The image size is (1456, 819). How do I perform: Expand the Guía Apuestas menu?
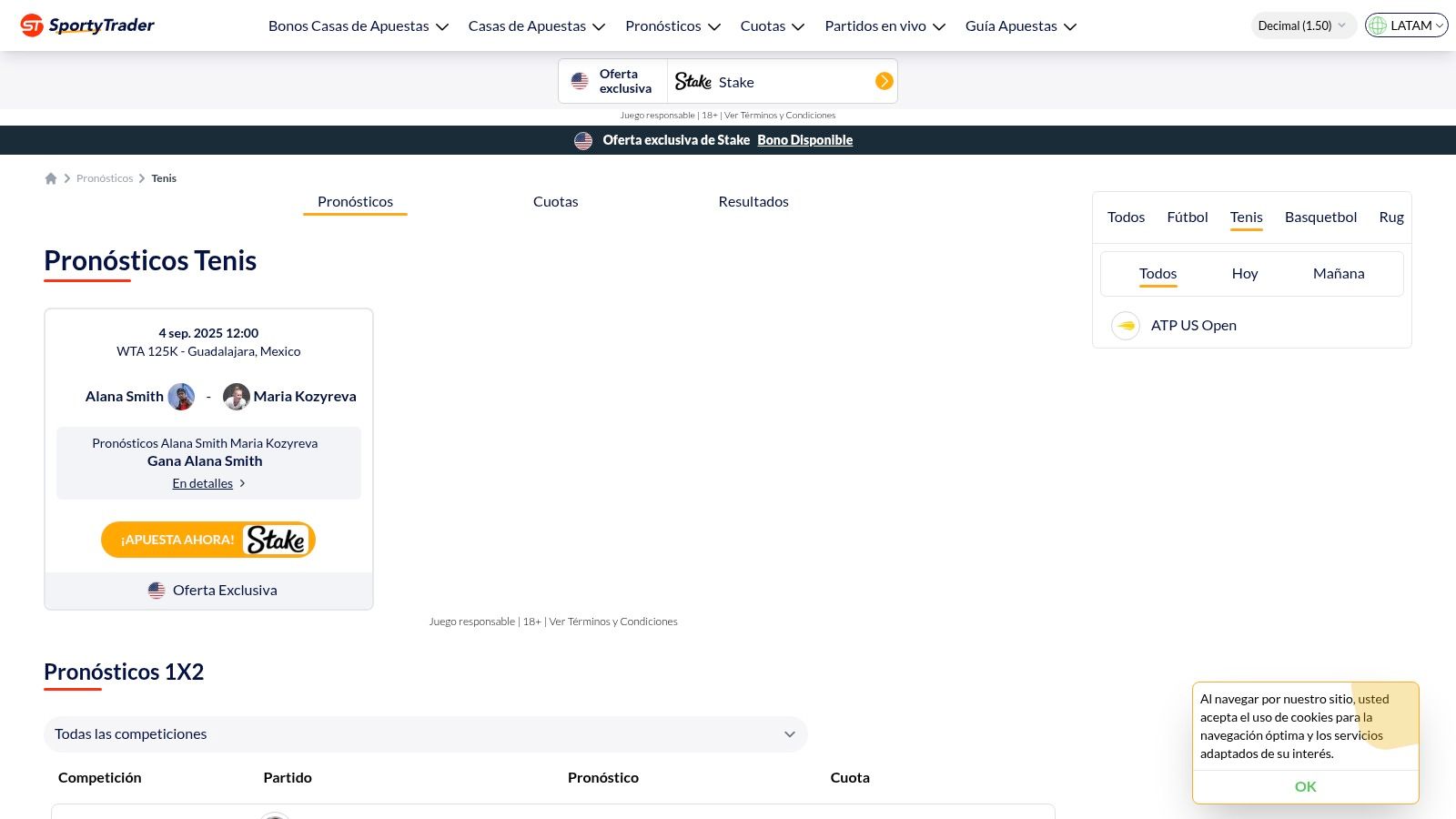click(1021, 26)
